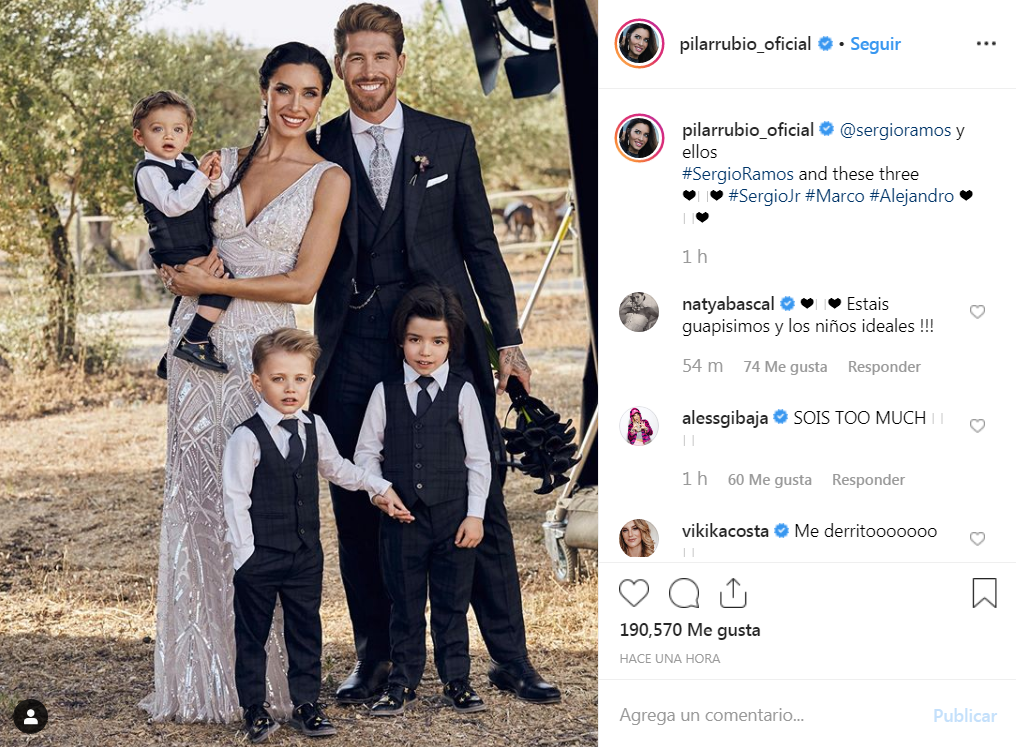Open the header profile picture of pilarrubio_oficial
The height and width of the screenshot is (747, 1016).
coord(639,43)
